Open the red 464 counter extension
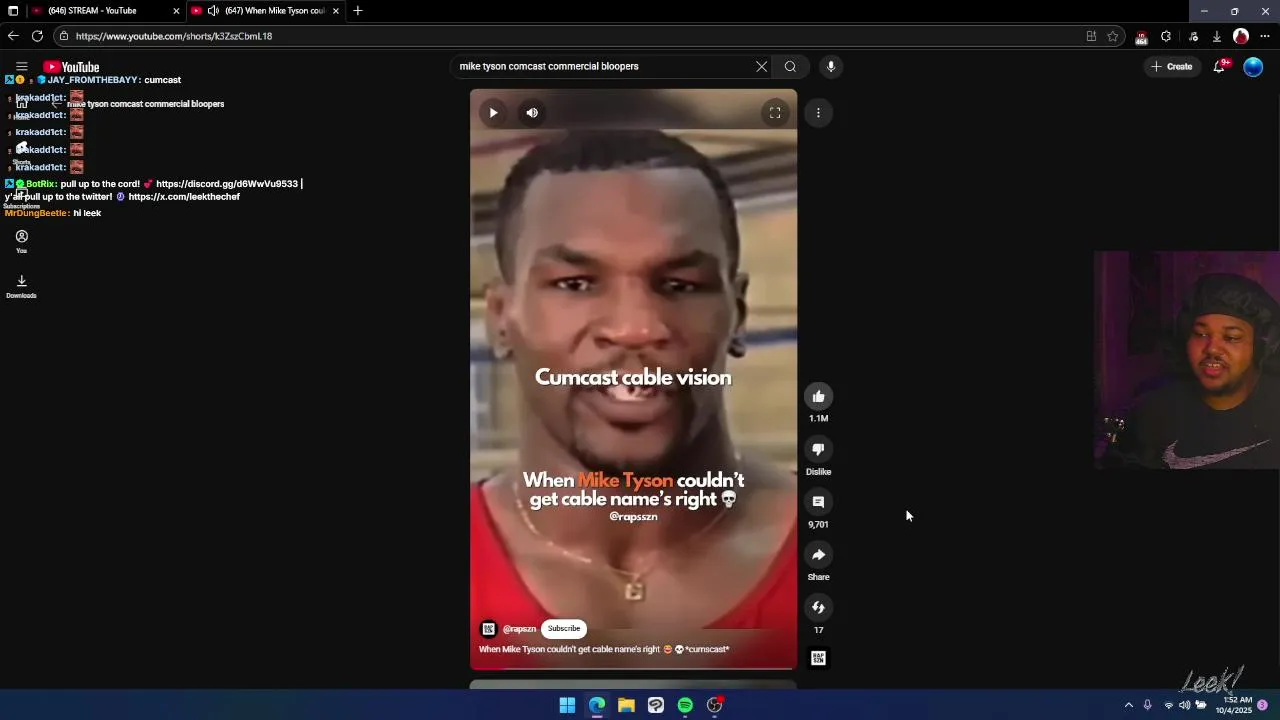The image size is (1280, 720). [x=1141, y=37]
